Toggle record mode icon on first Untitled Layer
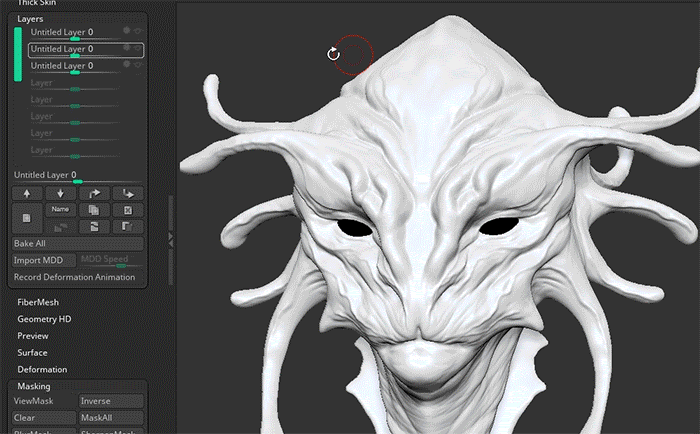The width and height of the screenshot is (700, 434). pyautogui.click(x=127, y=30)
